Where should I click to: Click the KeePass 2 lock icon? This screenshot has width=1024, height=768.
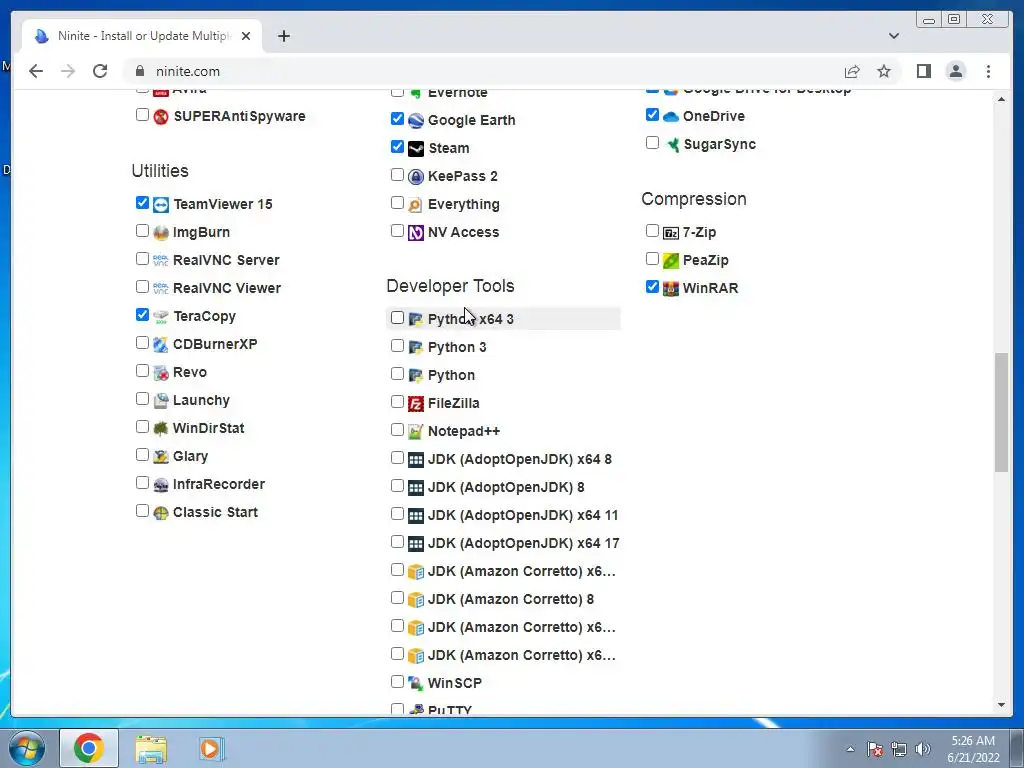pos(416,177)
